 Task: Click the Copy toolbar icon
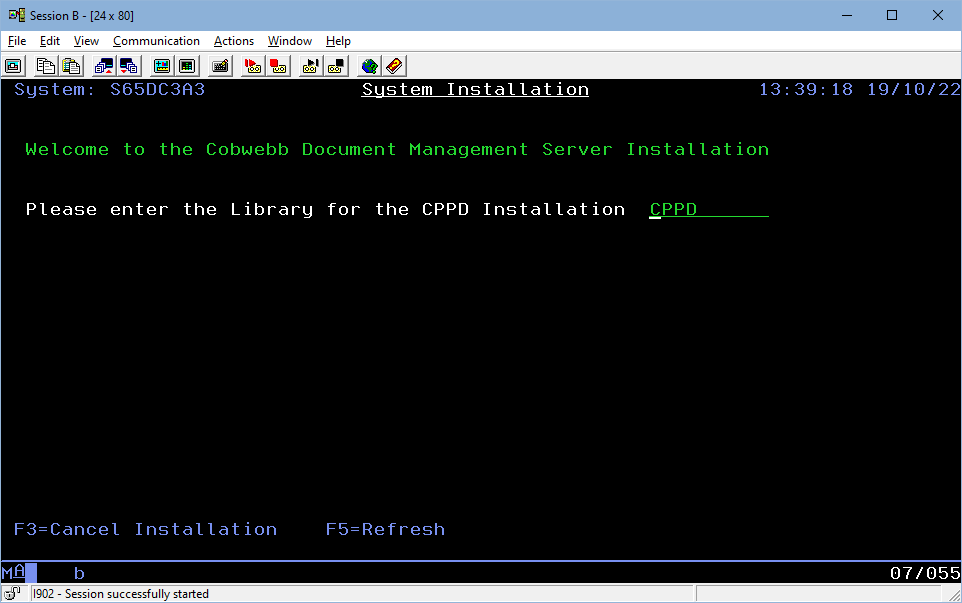pyautogui.click(x=45, y=66)
